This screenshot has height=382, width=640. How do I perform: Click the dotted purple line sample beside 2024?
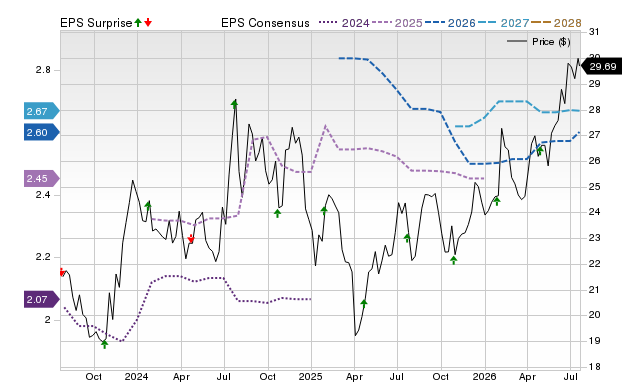[329, 23]
